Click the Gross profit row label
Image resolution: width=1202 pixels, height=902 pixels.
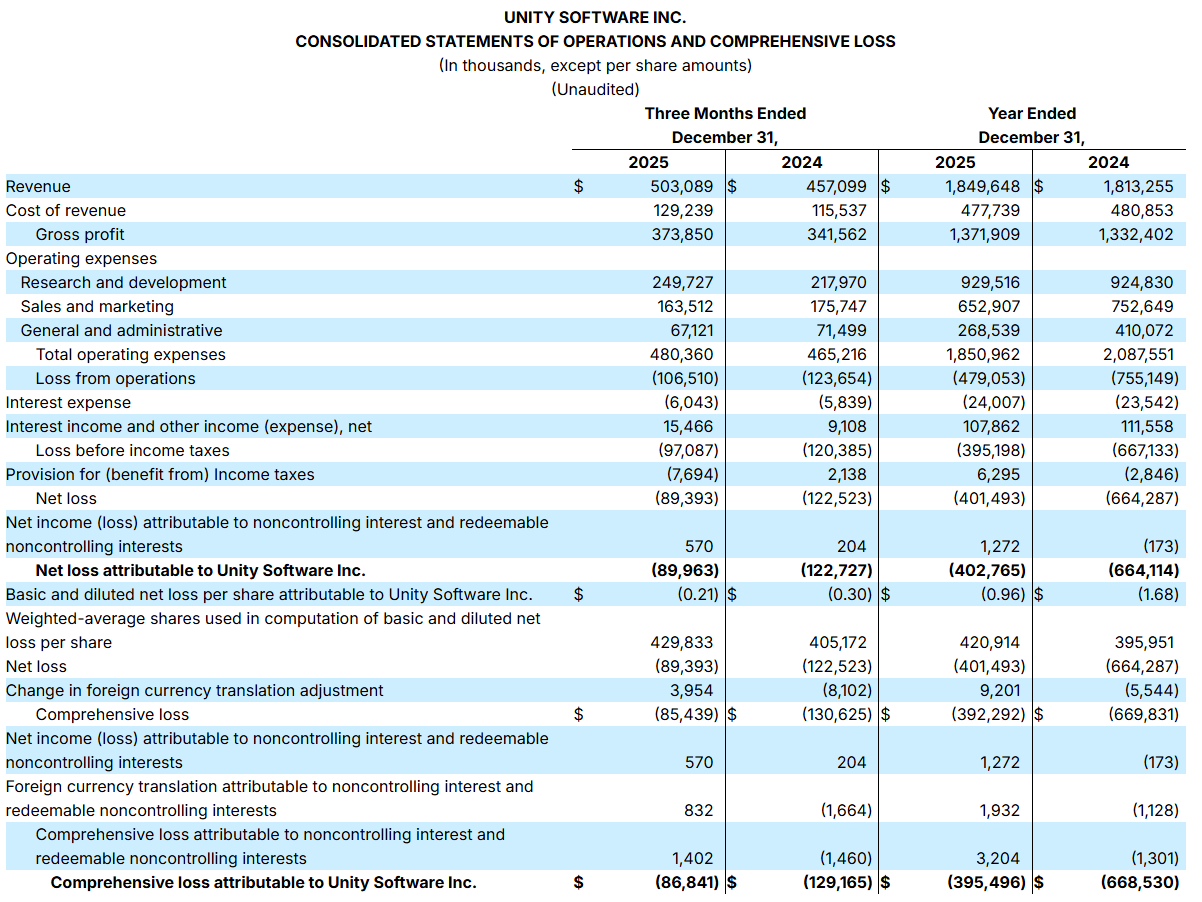(x=80, y=234)
